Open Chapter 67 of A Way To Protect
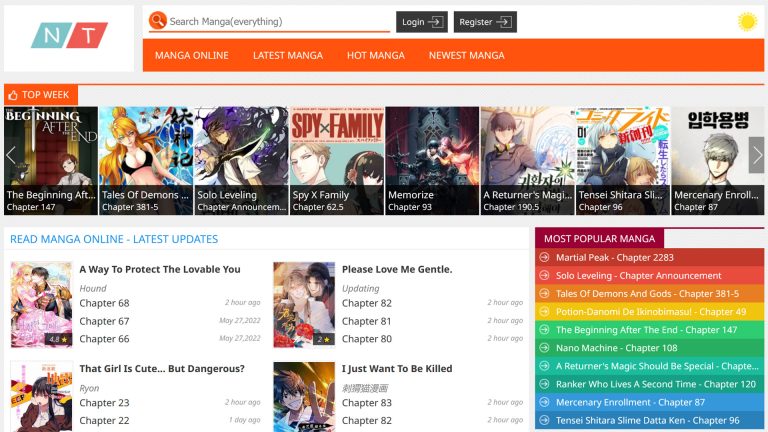The image size is (768, 432). tap(104, 321)
